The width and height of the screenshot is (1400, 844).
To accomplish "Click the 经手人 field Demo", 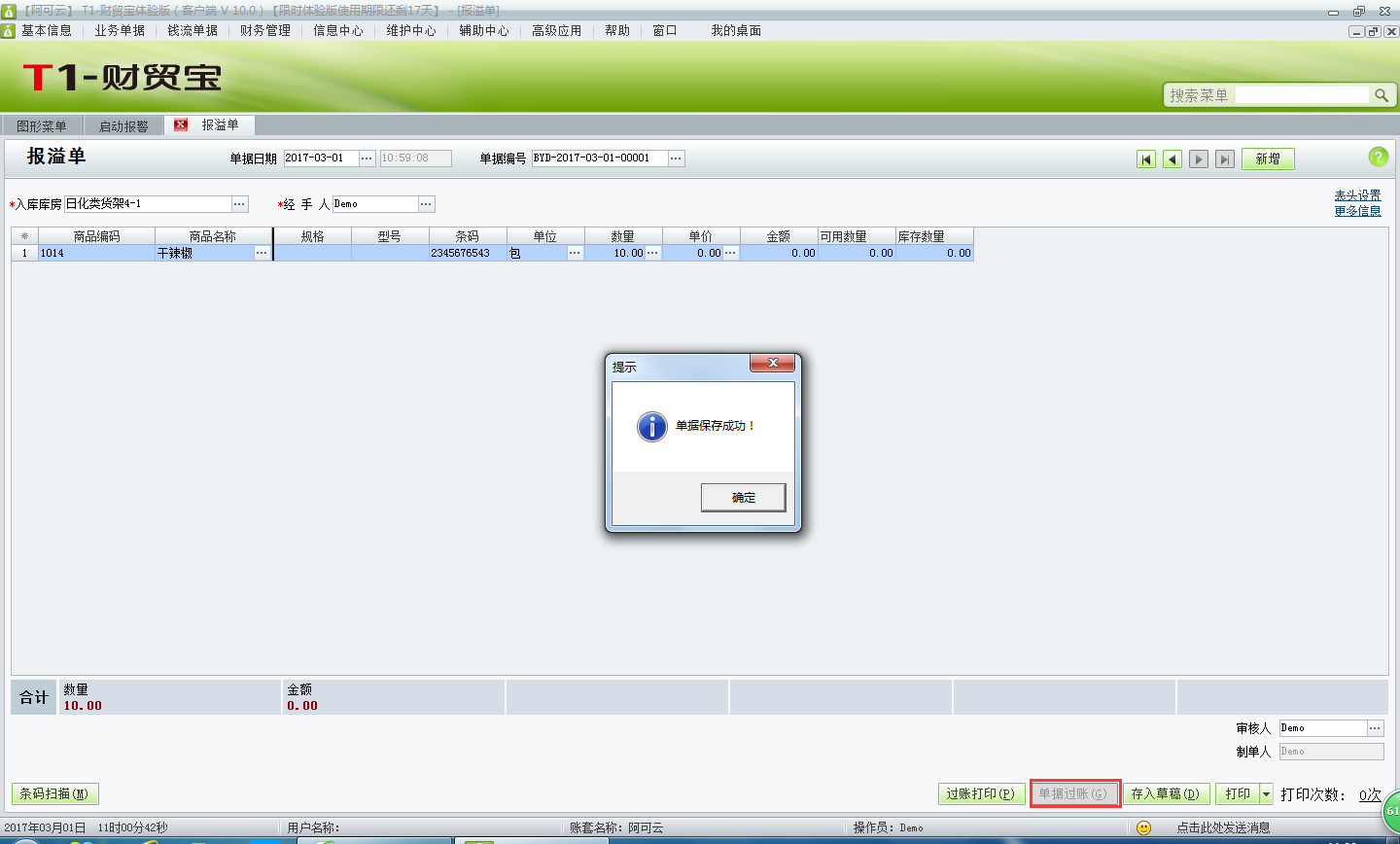I will coord(375,204).
